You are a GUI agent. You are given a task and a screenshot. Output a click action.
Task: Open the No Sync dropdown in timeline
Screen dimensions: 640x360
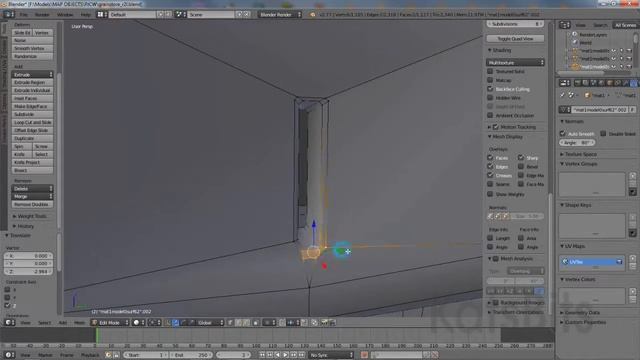331,355
